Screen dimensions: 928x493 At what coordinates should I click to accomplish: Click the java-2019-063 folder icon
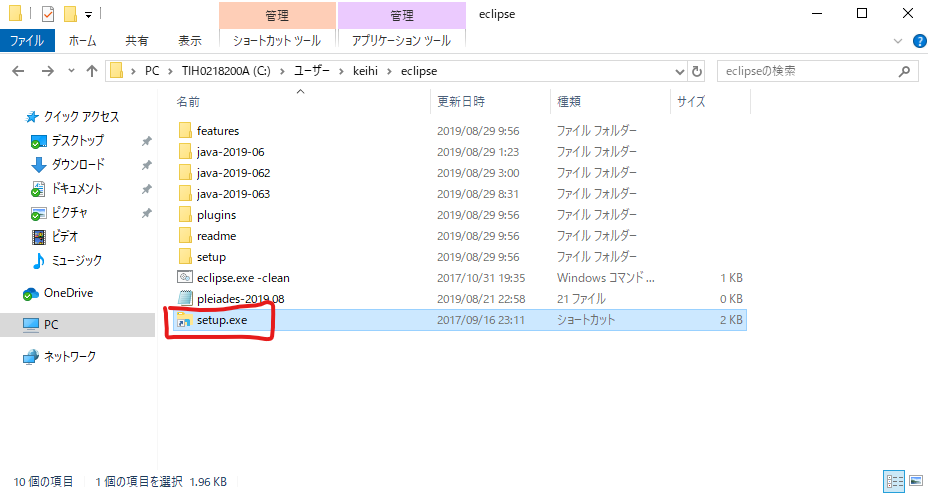click(x=185, y=194)
